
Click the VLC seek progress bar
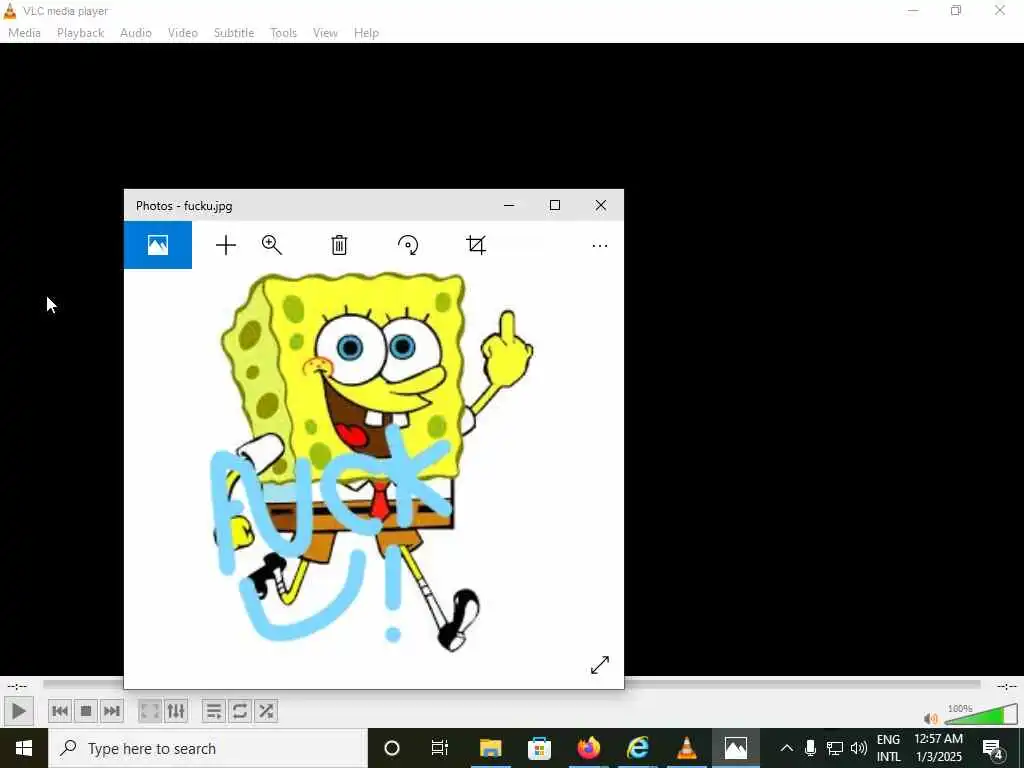pos(512,684)
